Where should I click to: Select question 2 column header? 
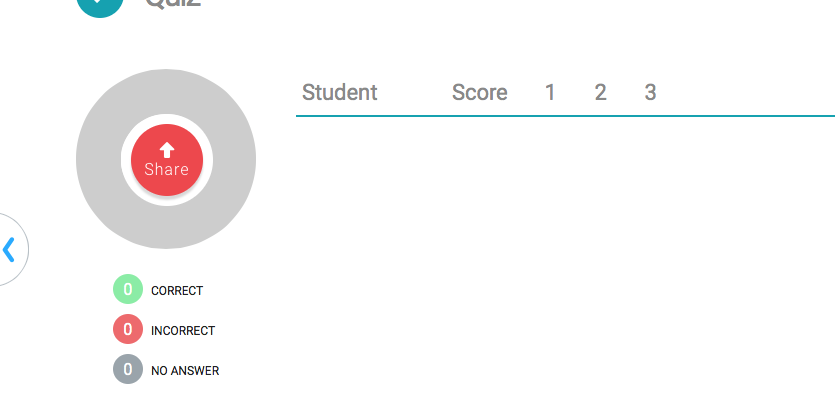600,93
